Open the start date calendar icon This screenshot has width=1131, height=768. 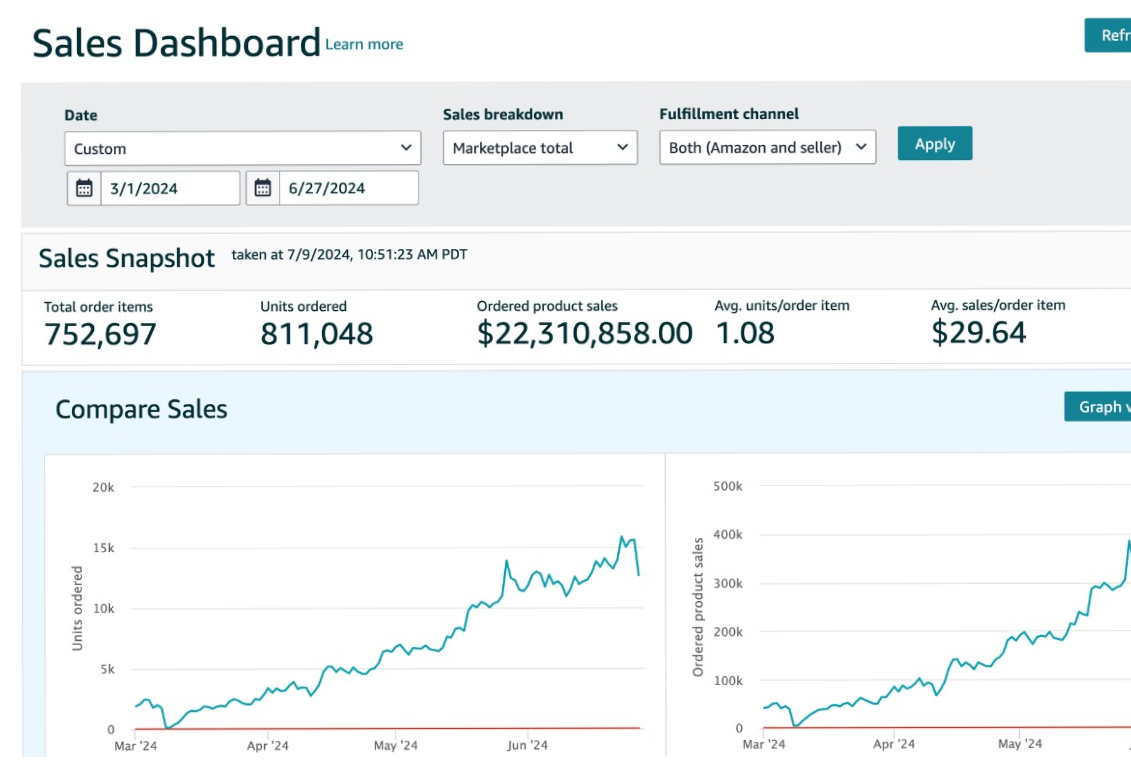(84, 188)
